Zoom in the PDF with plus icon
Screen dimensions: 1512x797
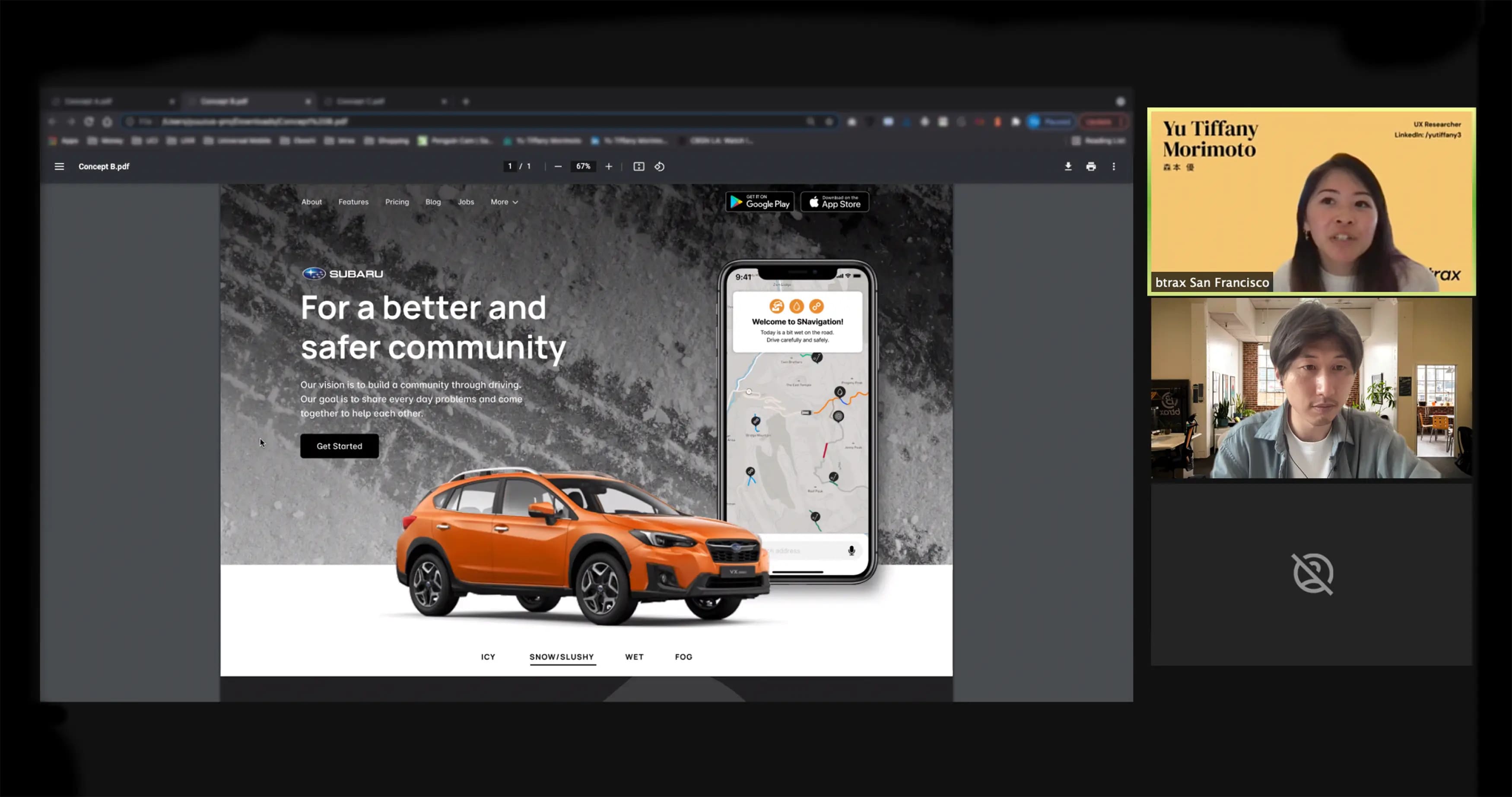coord(609,167)
